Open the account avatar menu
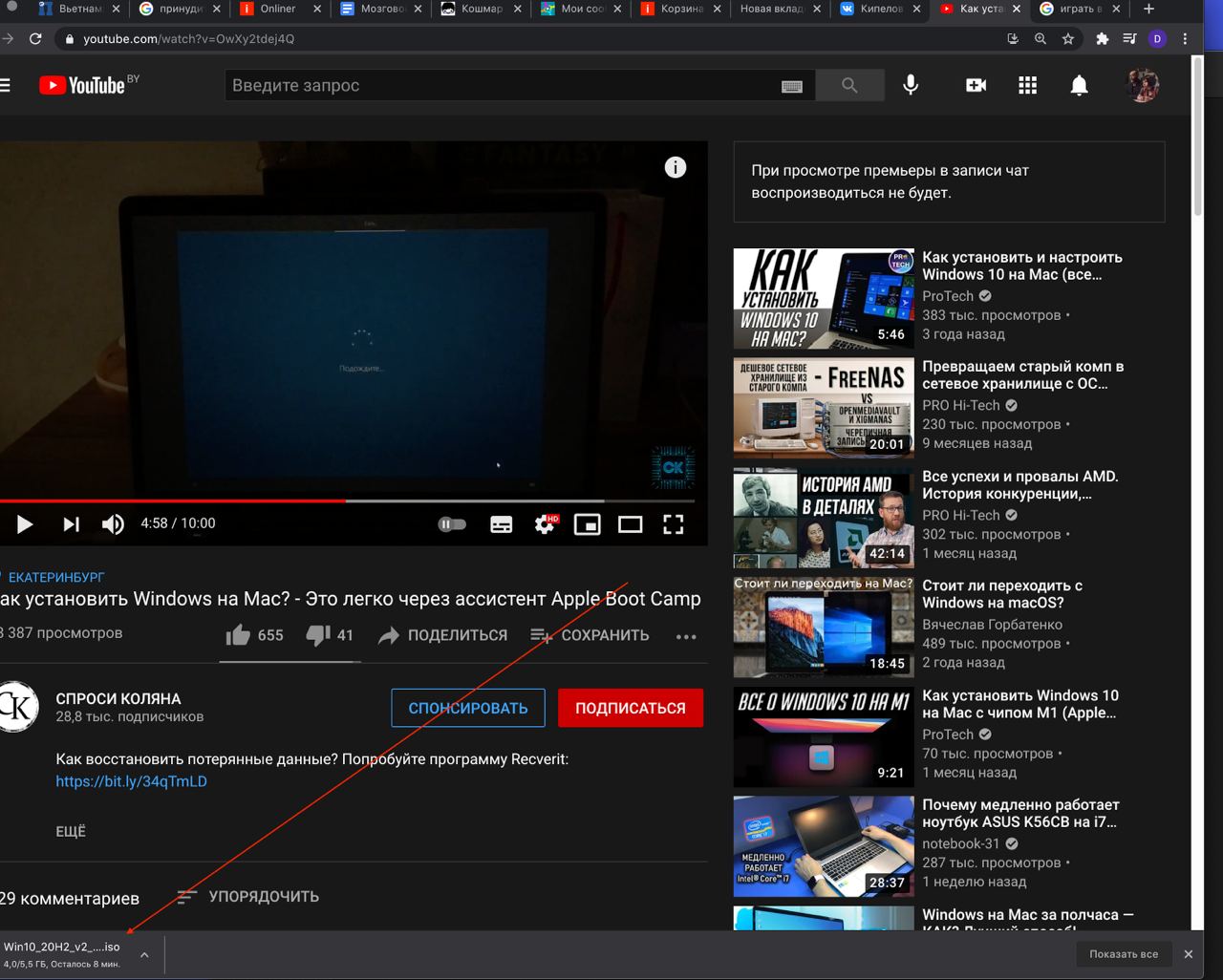The width and height of the screenshot is (1223, 980). click(x=1143, y=85)
